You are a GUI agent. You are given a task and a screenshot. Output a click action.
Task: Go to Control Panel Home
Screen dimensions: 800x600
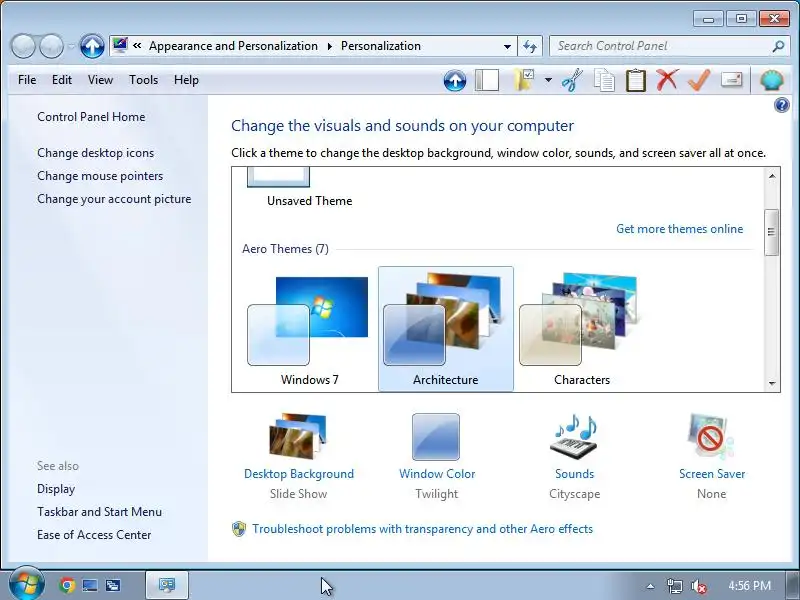pyautogui.click(x=91, y=117)
